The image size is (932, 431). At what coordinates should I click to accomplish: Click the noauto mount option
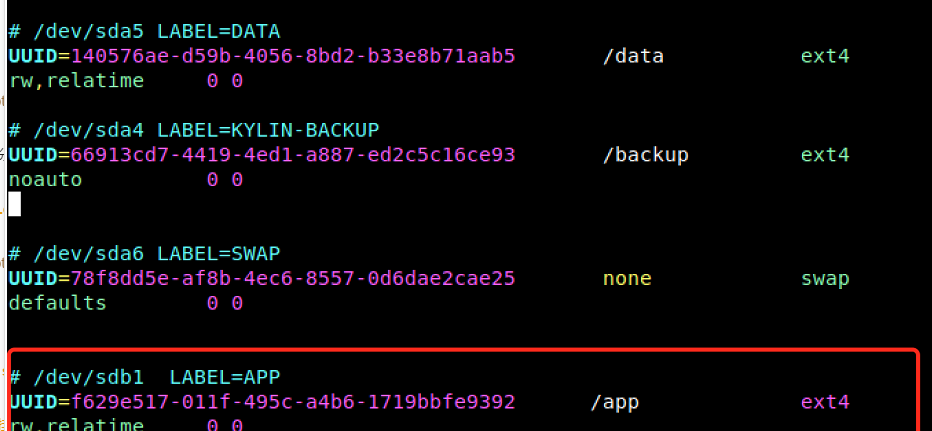[x=45, y=179]
